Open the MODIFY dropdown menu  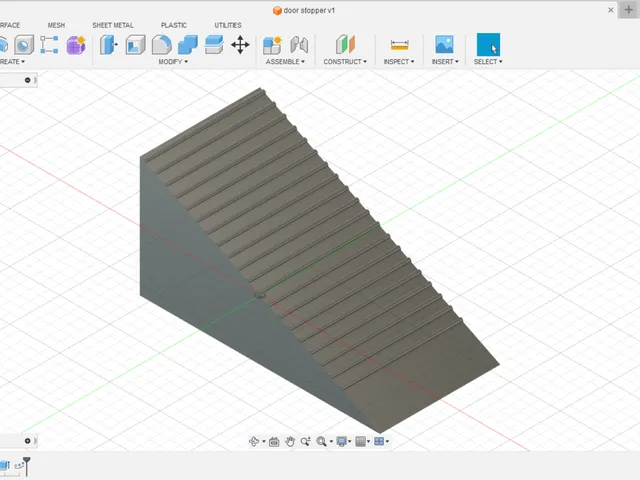(173, 62)
